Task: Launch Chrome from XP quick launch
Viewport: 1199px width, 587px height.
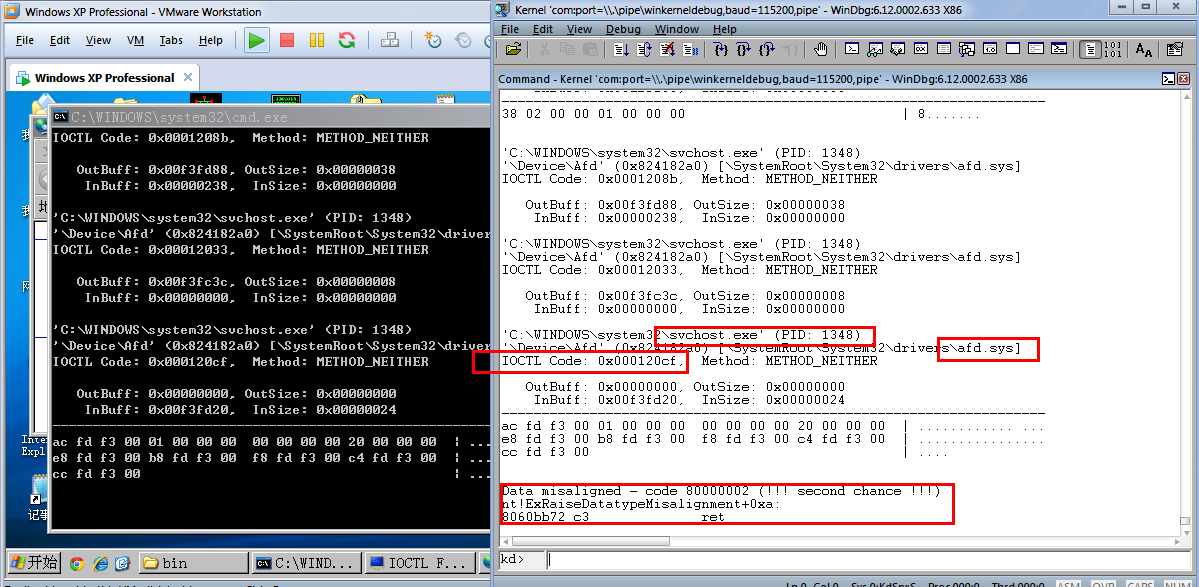Action: 76,564
